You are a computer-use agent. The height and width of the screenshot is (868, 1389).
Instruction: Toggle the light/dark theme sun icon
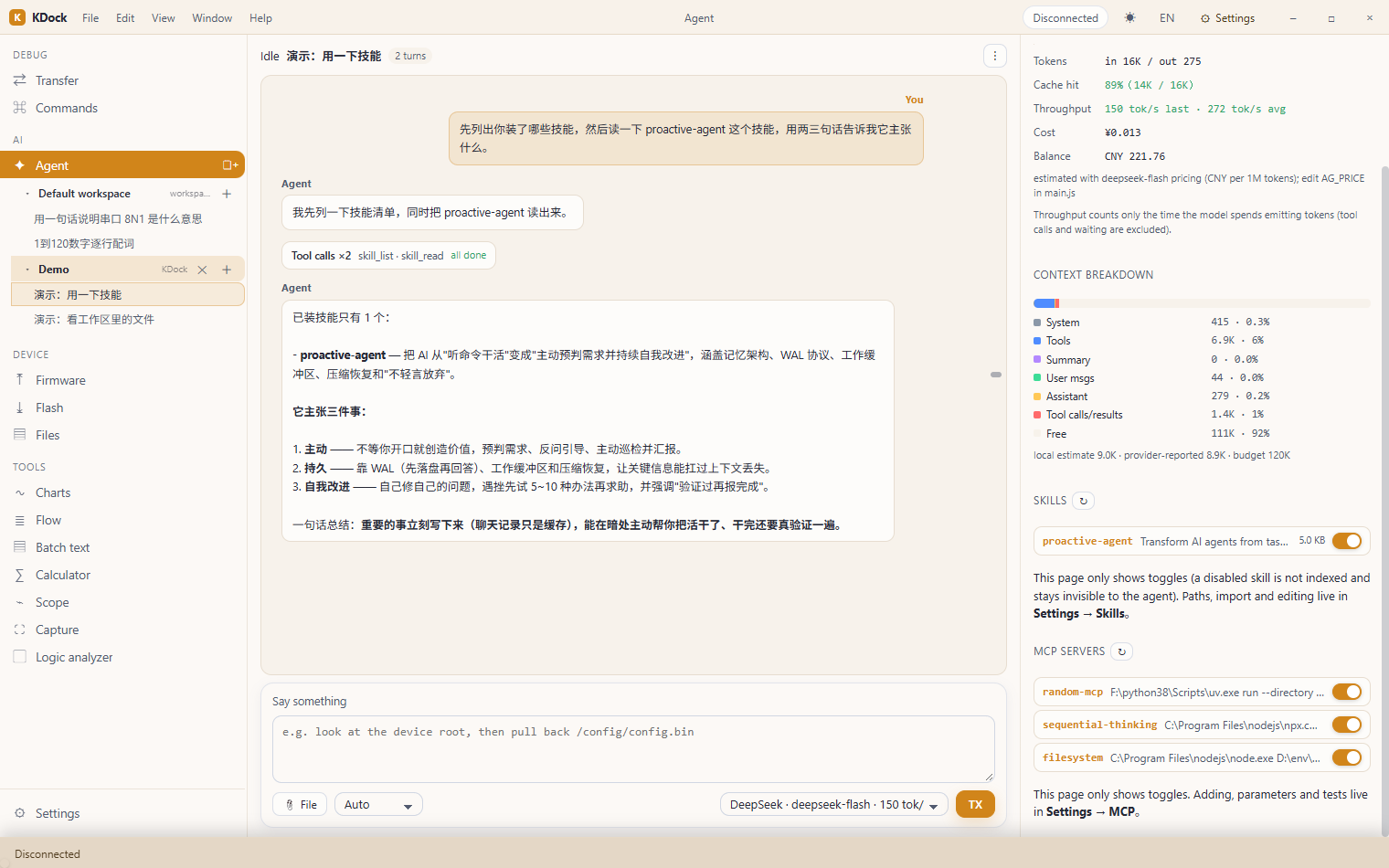coord(1130,18)
